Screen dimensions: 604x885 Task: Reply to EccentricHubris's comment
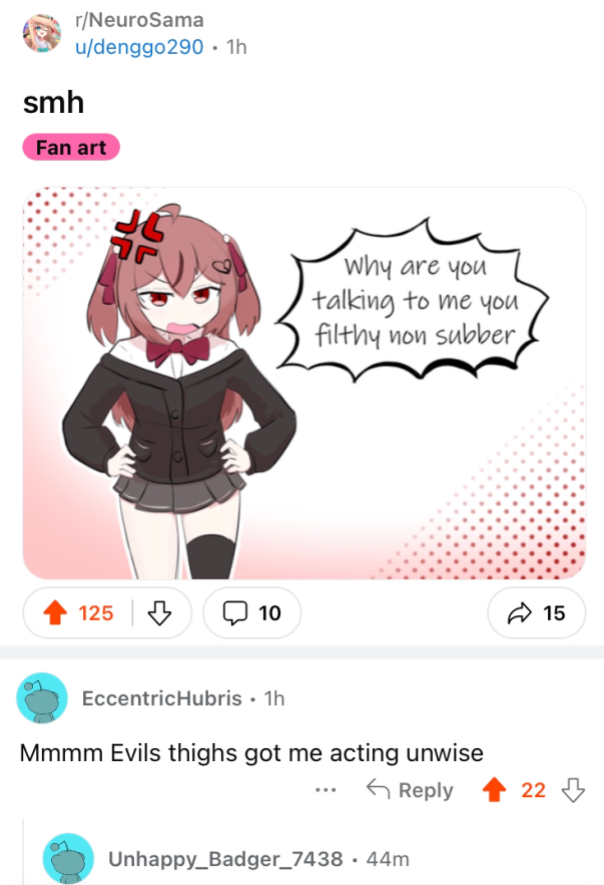click(410, 790)
